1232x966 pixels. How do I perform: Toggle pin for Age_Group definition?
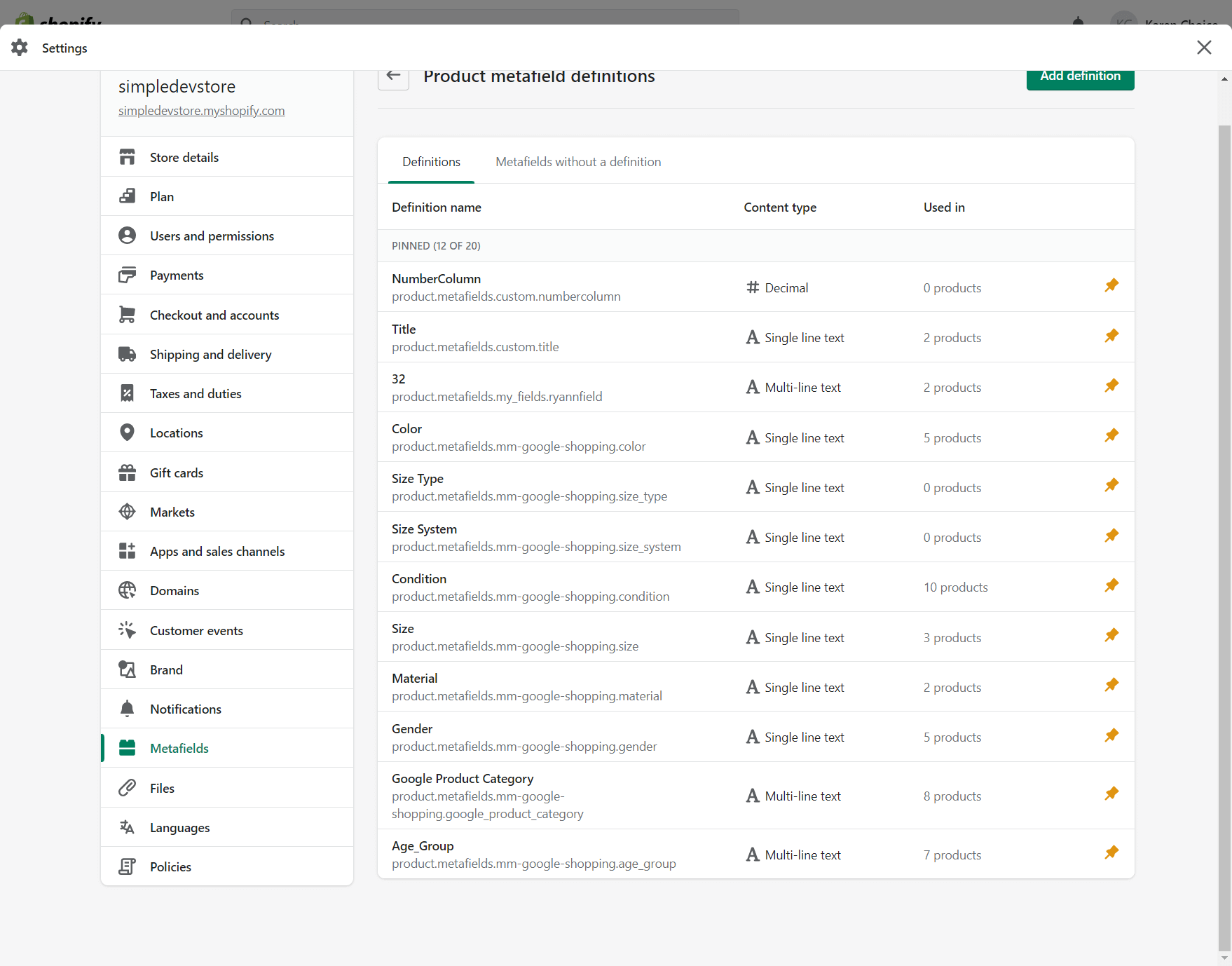point(1111,852)
